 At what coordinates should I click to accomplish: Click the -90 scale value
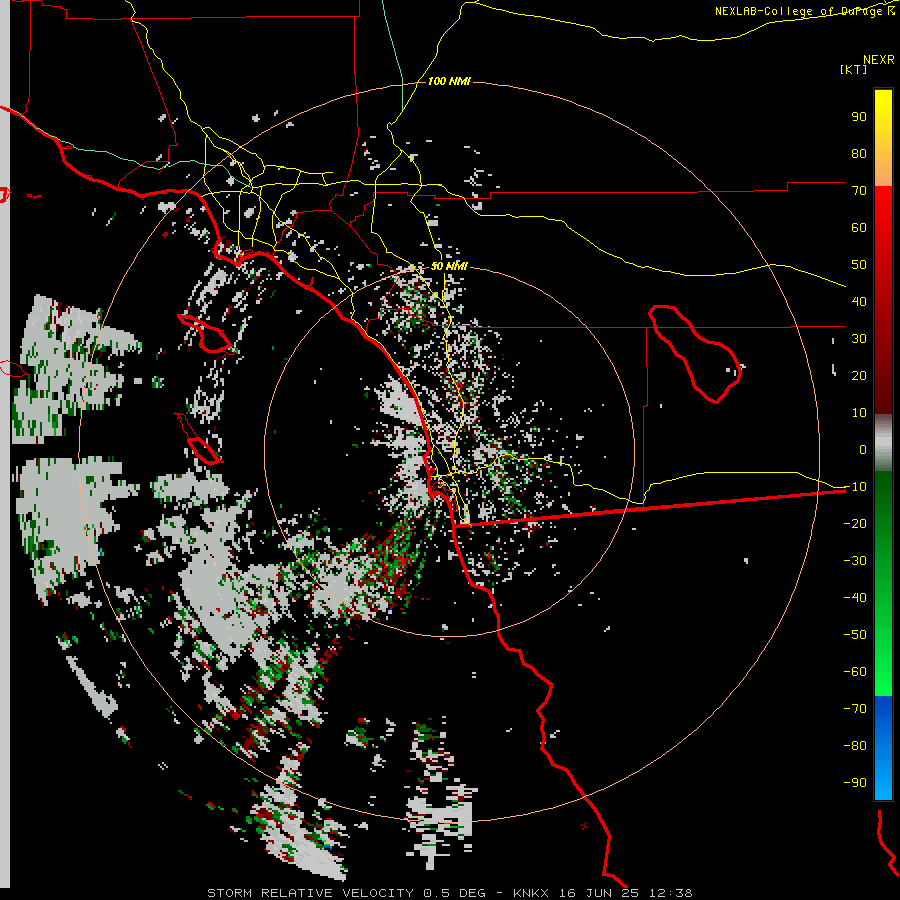(855, 783)
